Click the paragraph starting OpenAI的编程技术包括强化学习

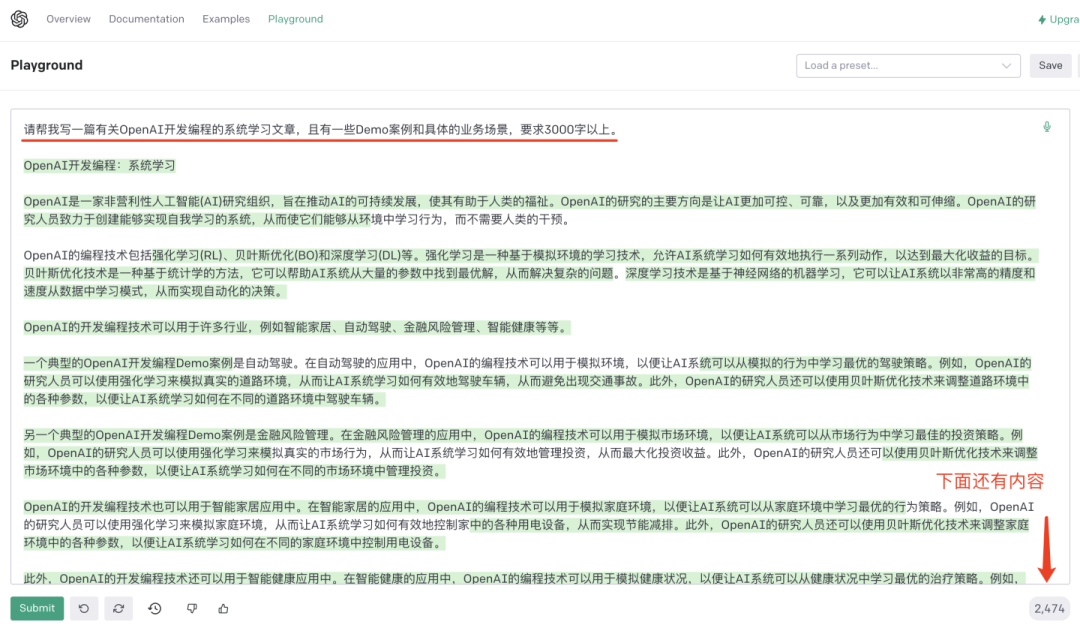(530, 273)
